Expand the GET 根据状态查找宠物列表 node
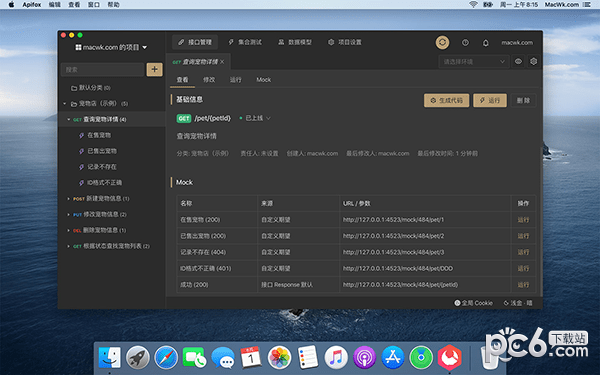 coord(68,246)
